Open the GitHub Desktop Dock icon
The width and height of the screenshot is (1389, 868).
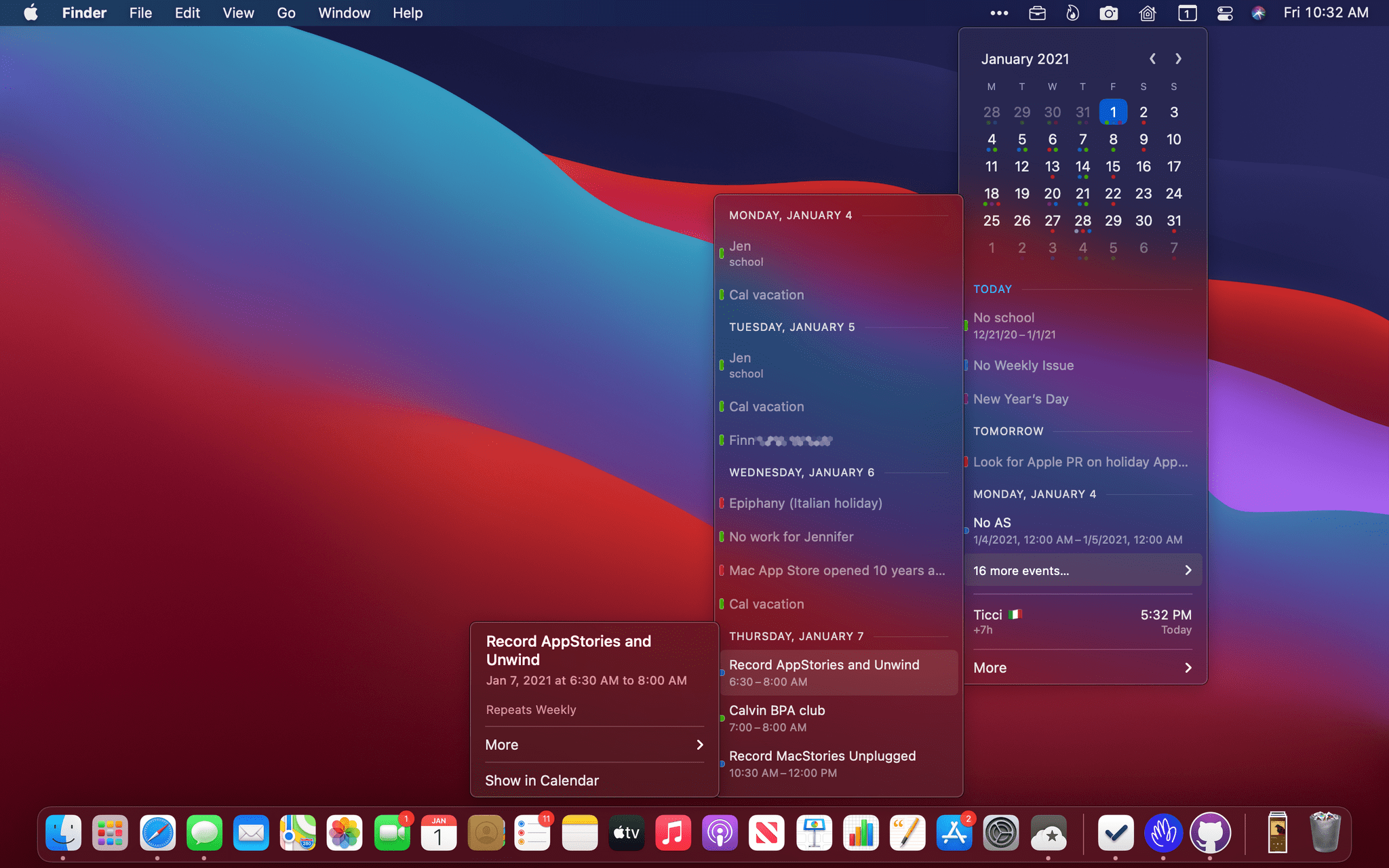[x=1210, y=833]
